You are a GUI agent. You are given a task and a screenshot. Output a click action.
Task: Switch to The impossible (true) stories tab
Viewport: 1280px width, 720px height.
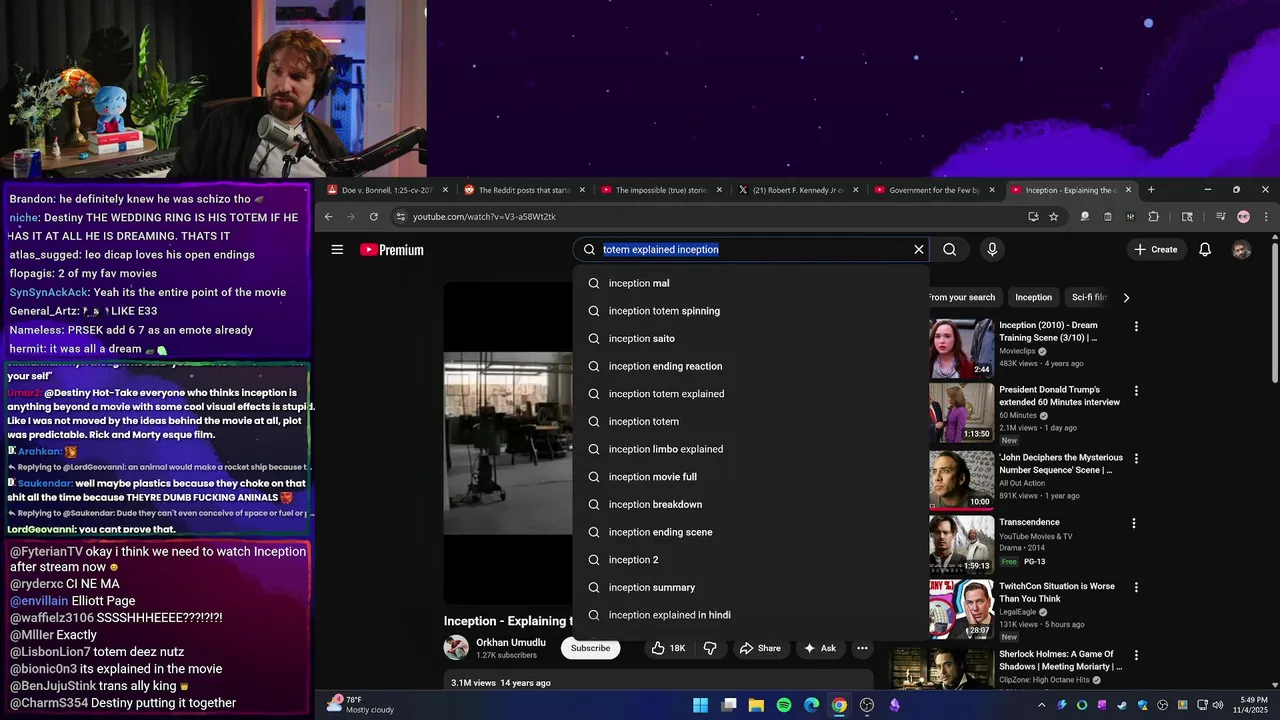point(661,190)
